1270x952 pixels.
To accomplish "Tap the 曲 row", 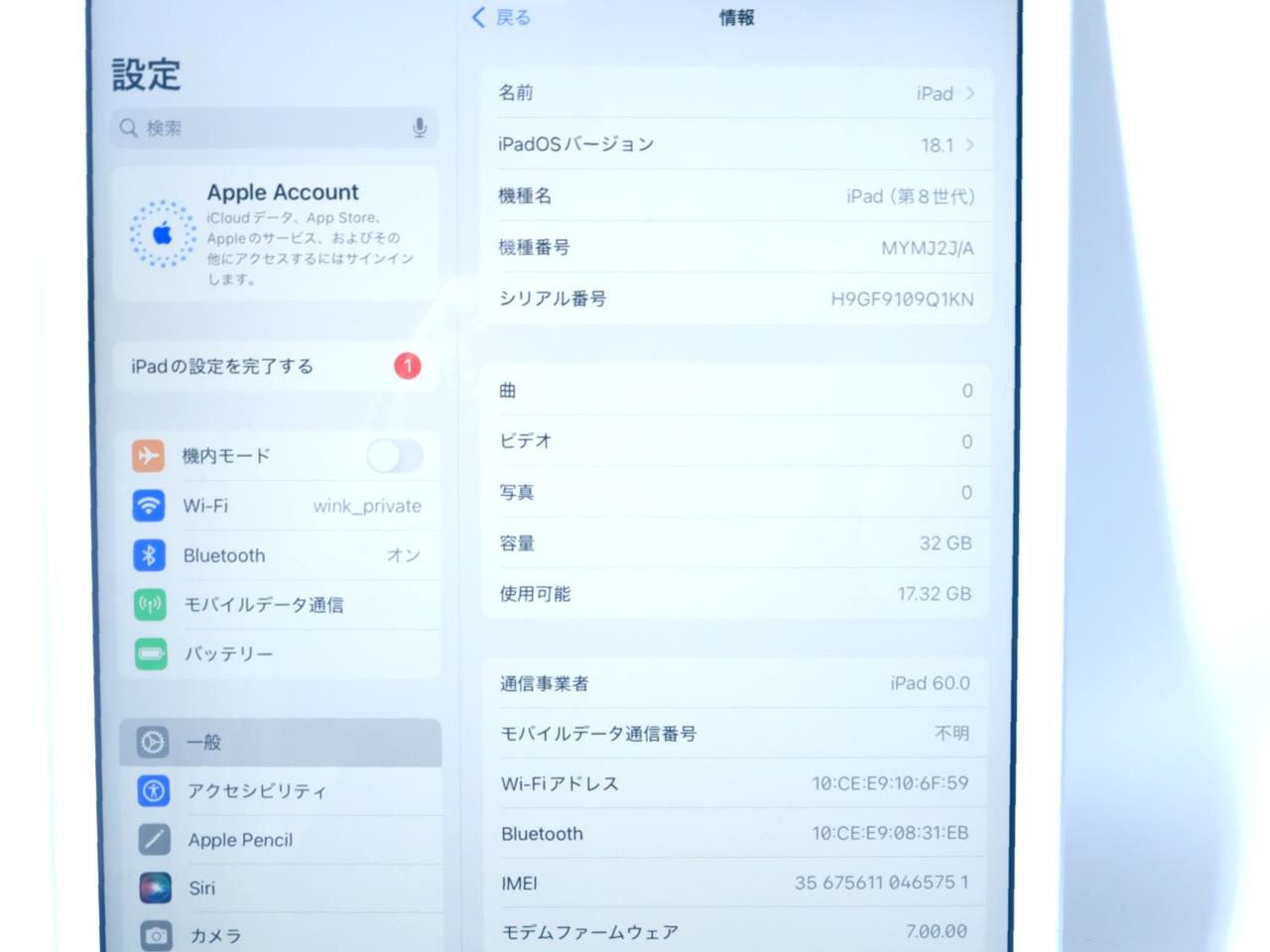I will [x=735, y=391].
